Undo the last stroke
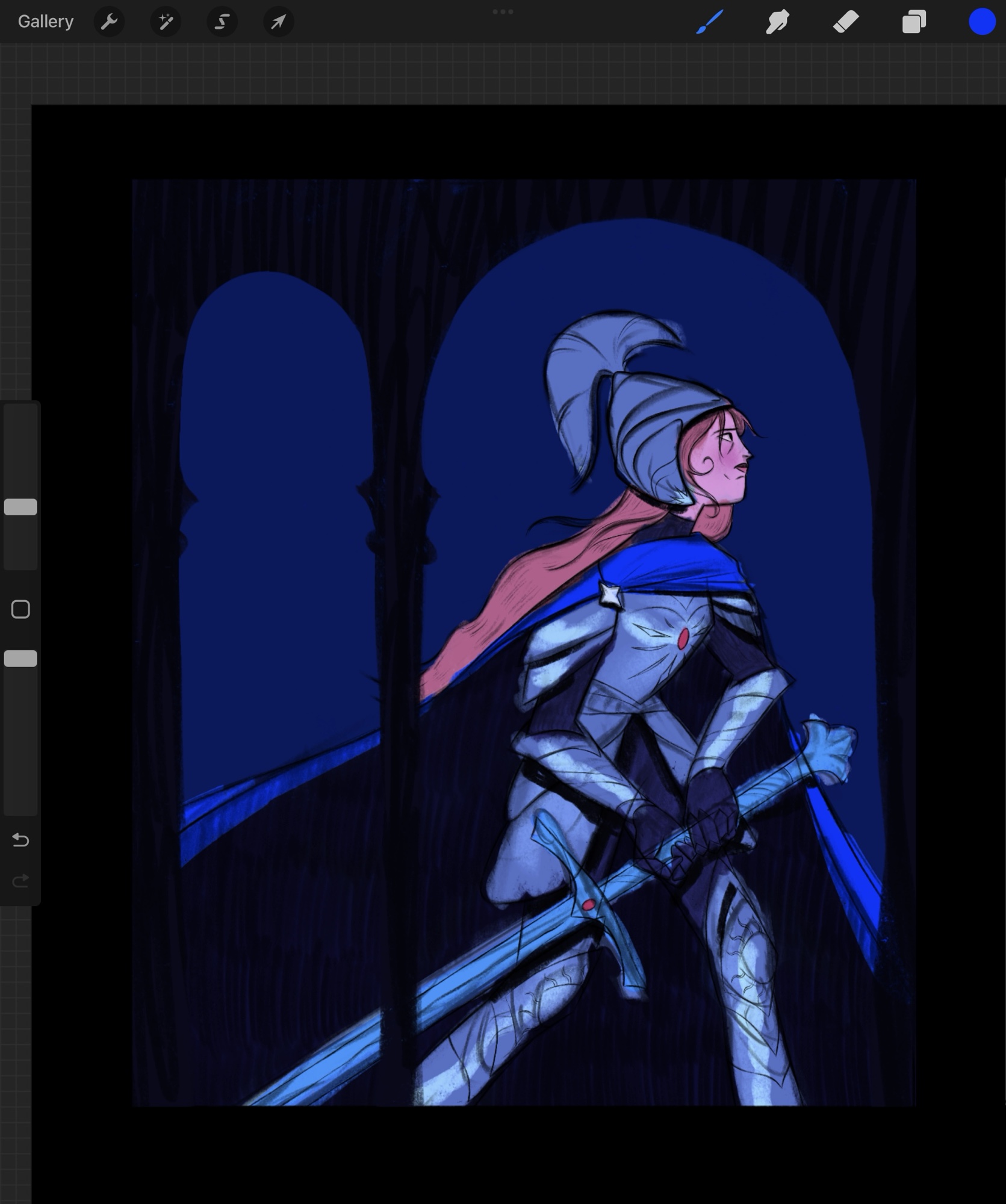This screenshot has height=1204, width=1006. pyautogui.click(x=20, y=839)
